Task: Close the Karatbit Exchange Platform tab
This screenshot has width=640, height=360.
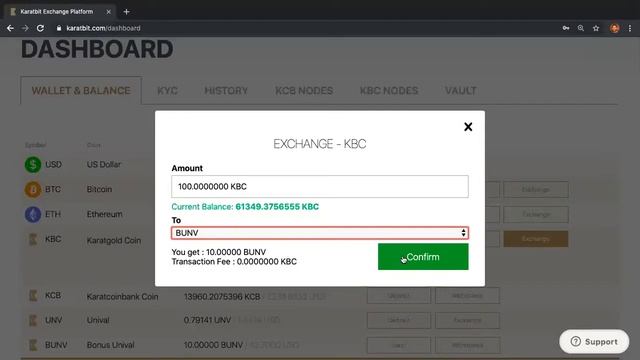Action: (109, 12)
